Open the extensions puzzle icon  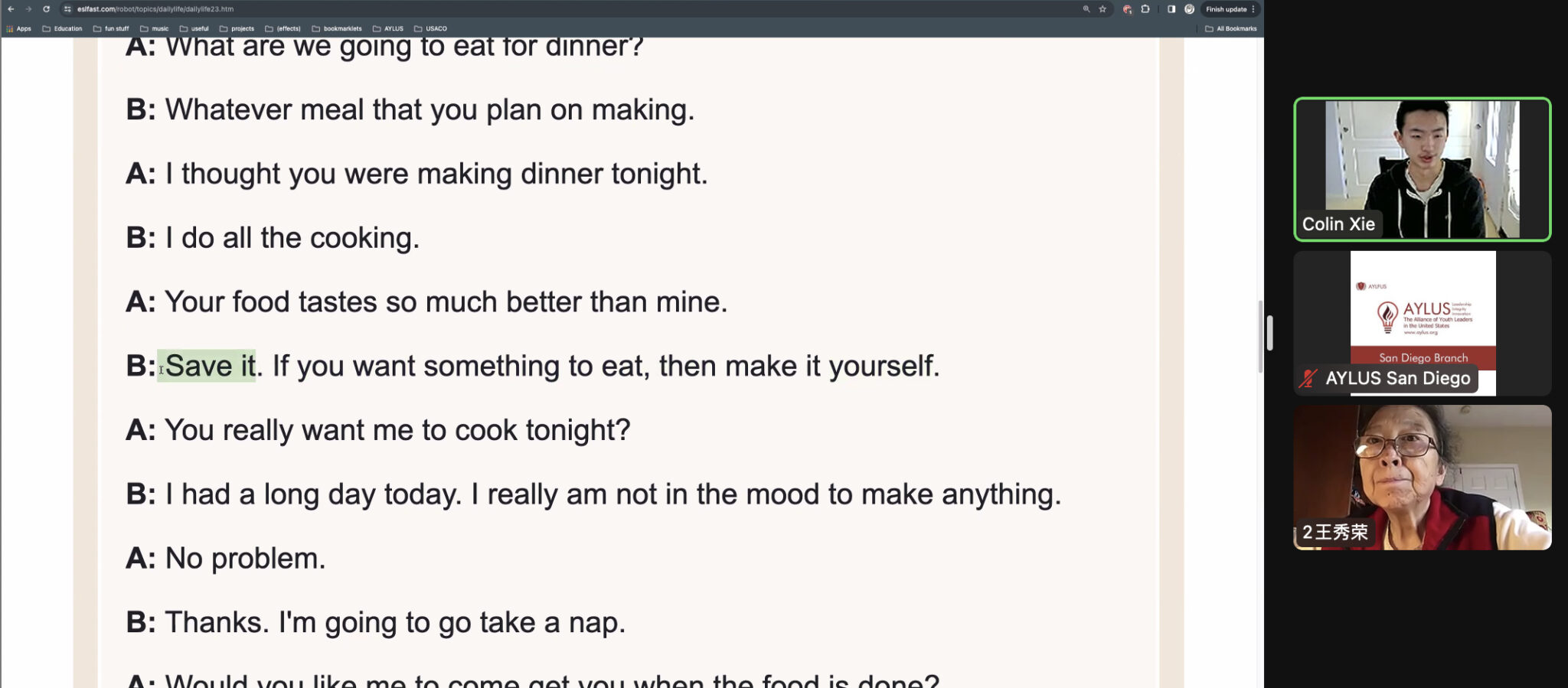coord(1145,9)
